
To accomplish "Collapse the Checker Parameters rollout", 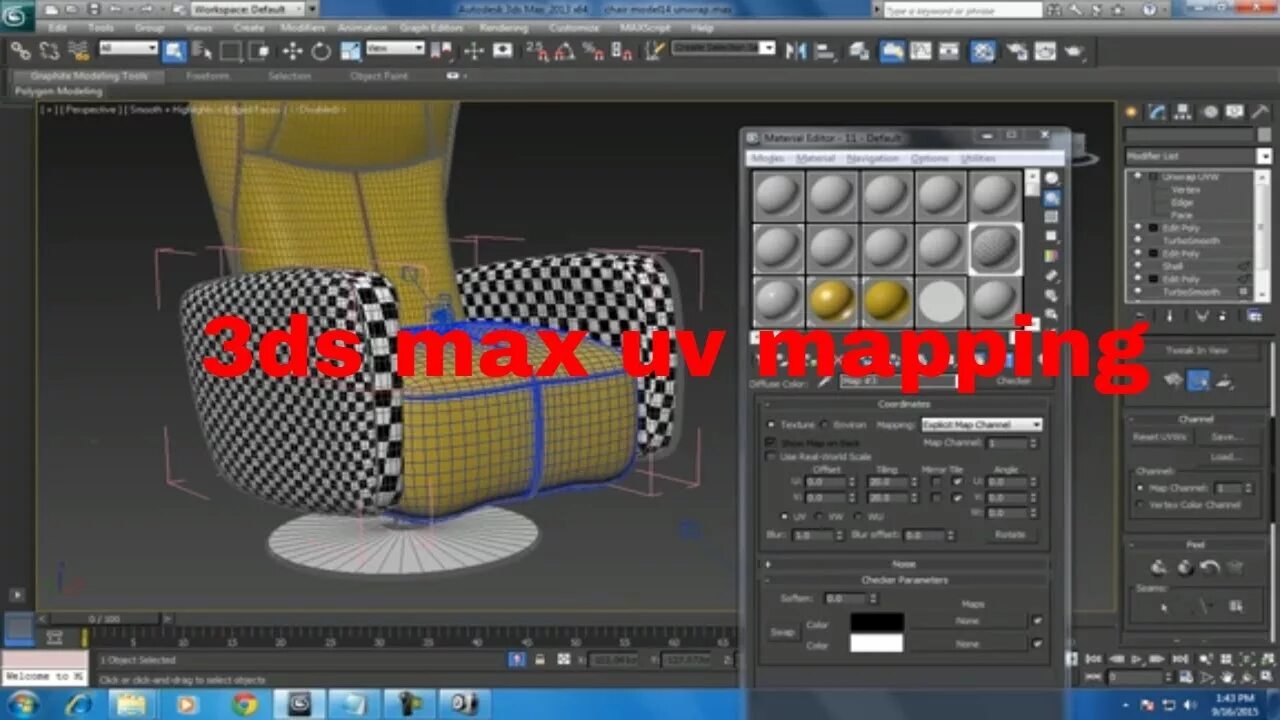I will click(904, 580).
